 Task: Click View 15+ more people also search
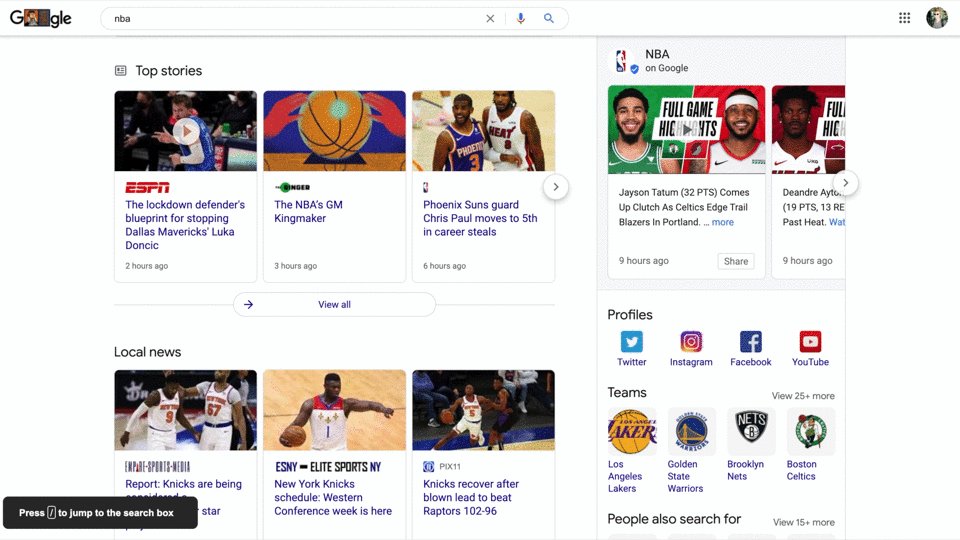tap(803, 522)
